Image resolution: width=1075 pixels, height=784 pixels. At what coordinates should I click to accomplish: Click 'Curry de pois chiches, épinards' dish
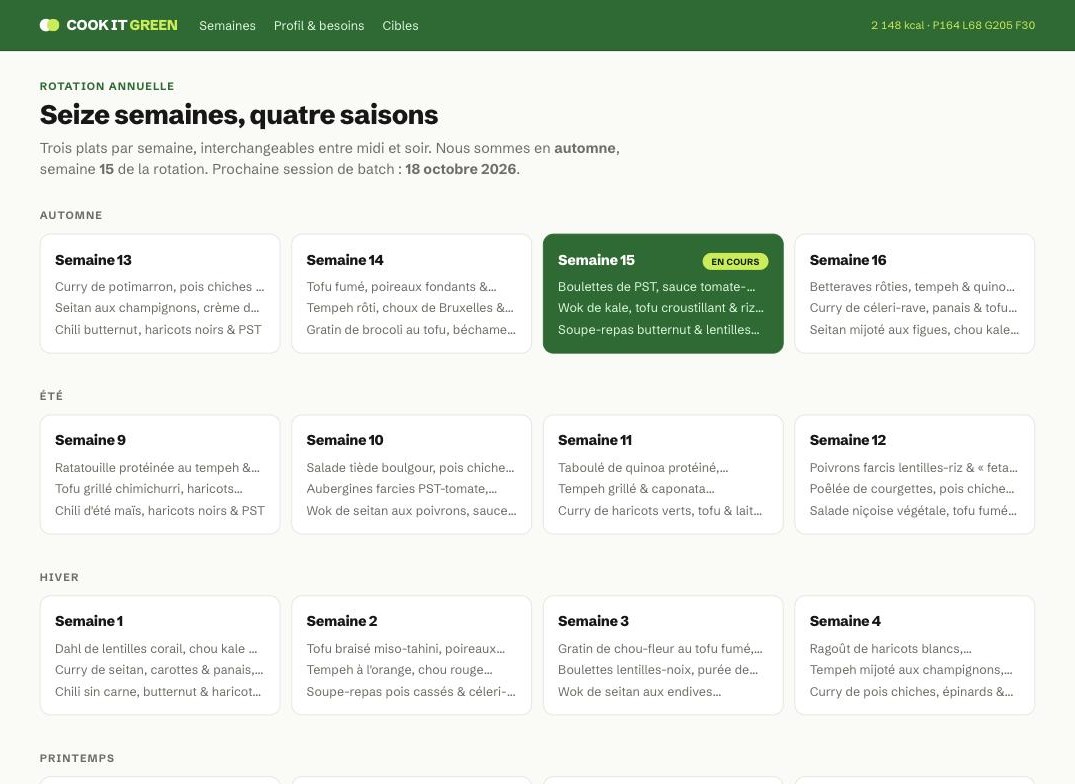pos(911,691)
